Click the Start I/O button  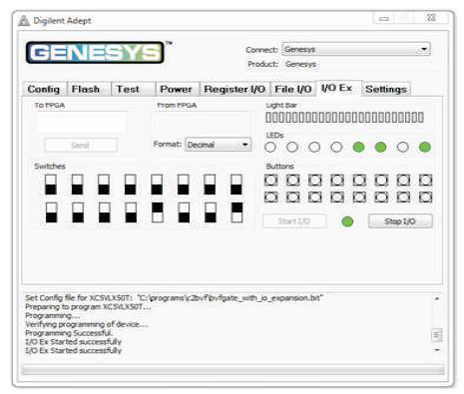[294, 221]
